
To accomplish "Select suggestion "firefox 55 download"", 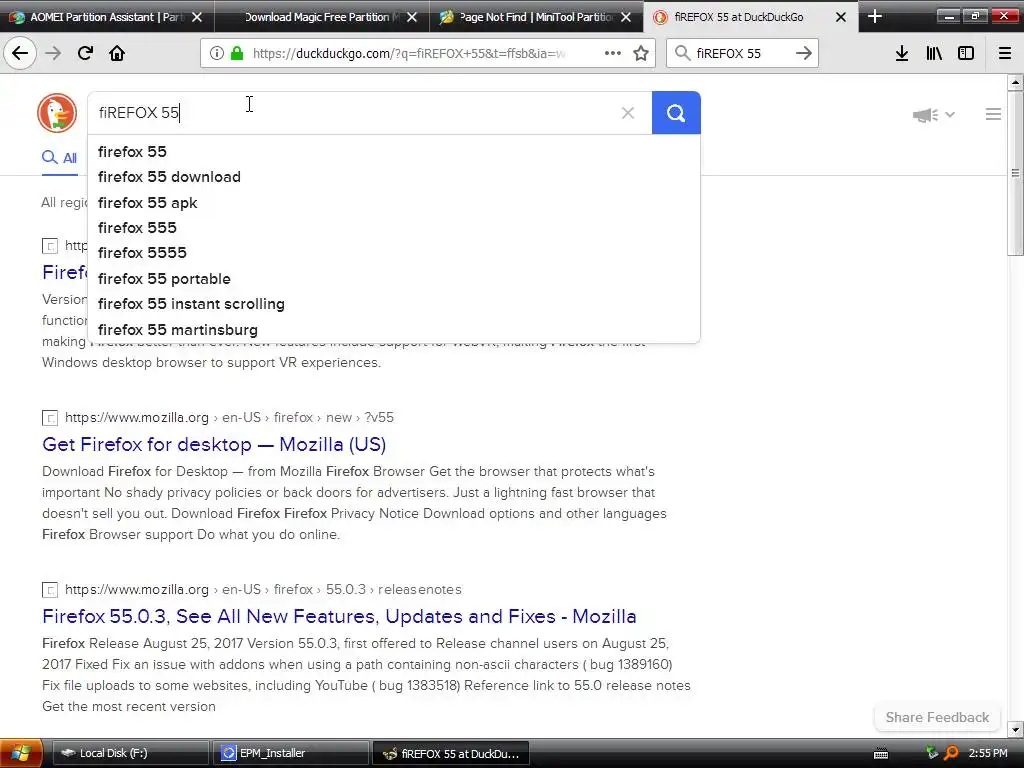I will pos(394,177).
